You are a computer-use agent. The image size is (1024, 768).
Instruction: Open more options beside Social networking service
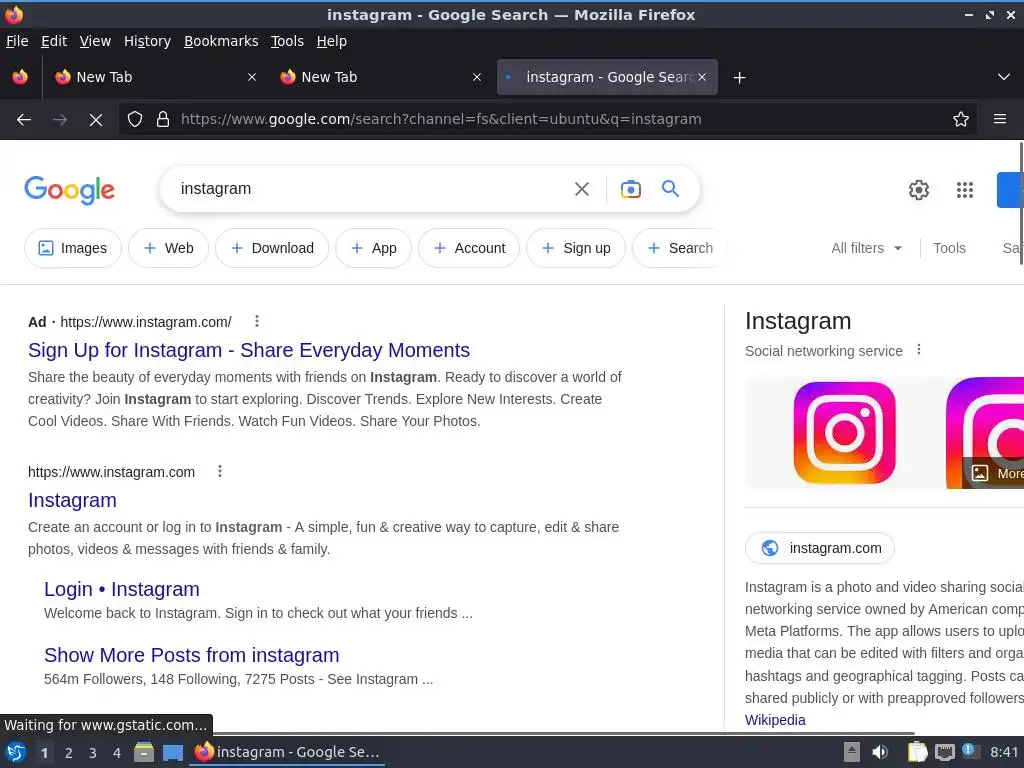pos(919,350)
